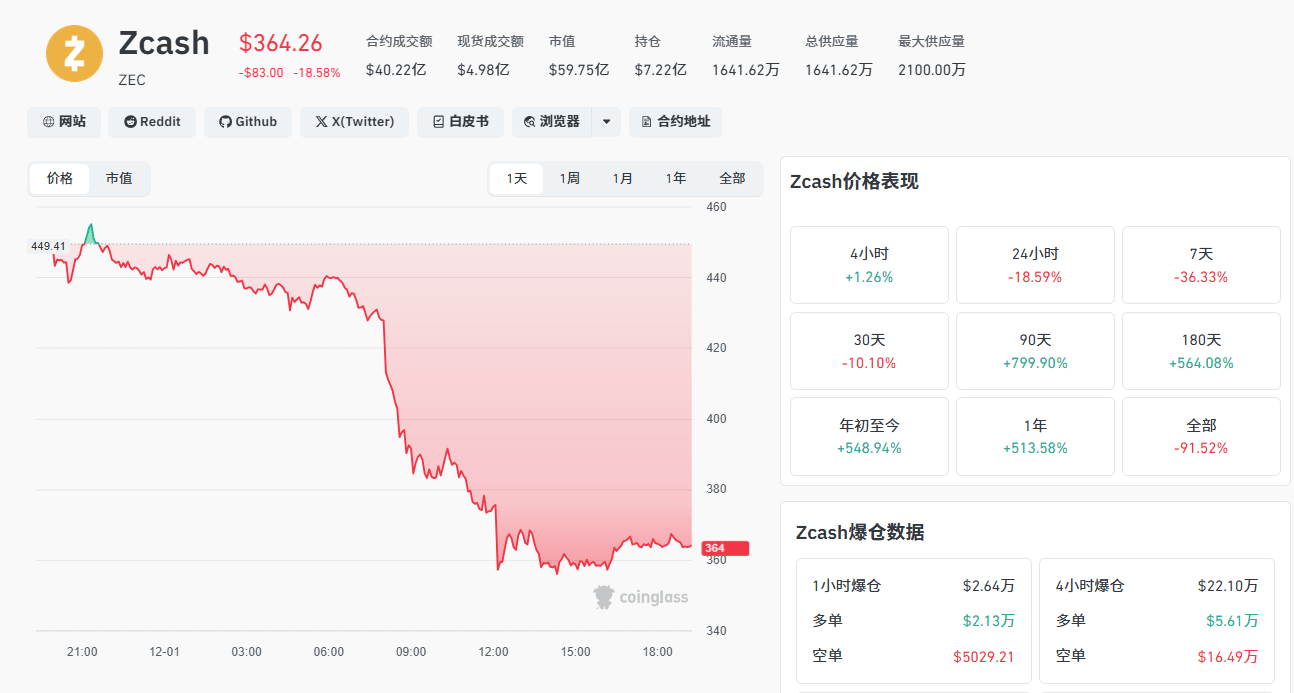
Task: Open the Reddit link button
Action: [152, 122]
